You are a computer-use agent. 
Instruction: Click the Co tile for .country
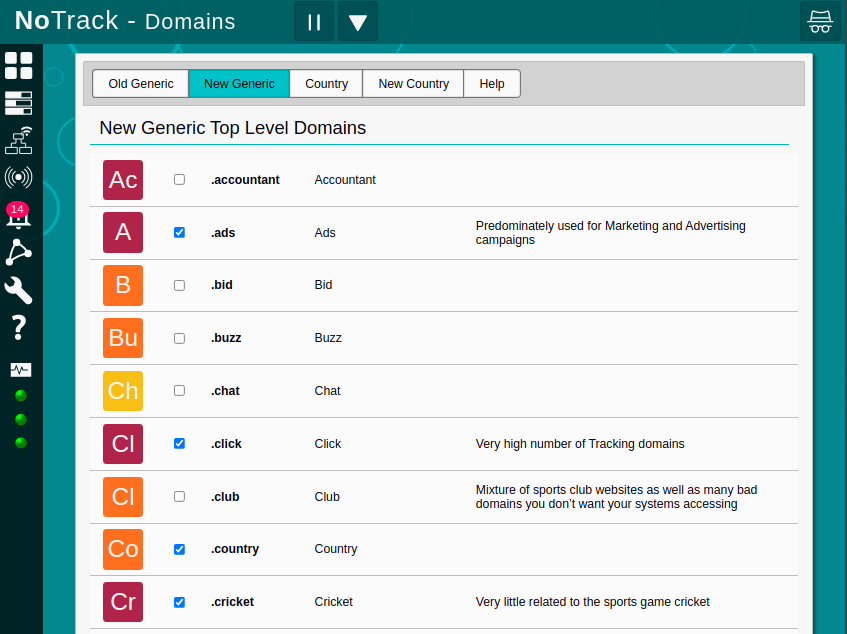[123, 549]
